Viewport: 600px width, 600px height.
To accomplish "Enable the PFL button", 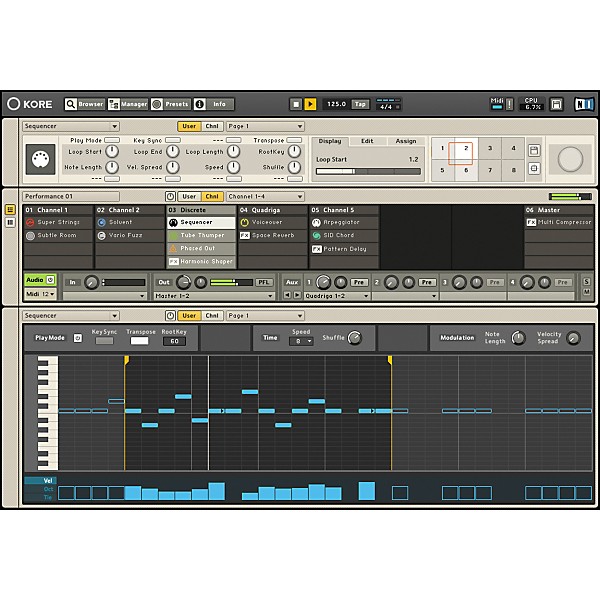I will (263, 282).
